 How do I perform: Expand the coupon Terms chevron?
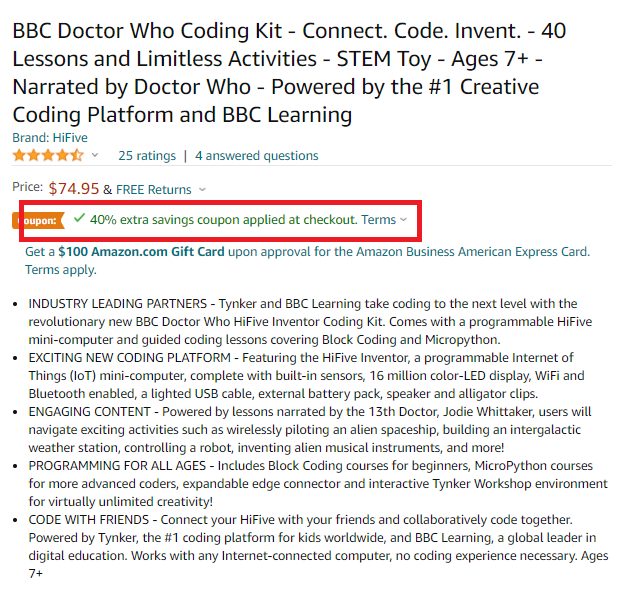pos(403,220)
